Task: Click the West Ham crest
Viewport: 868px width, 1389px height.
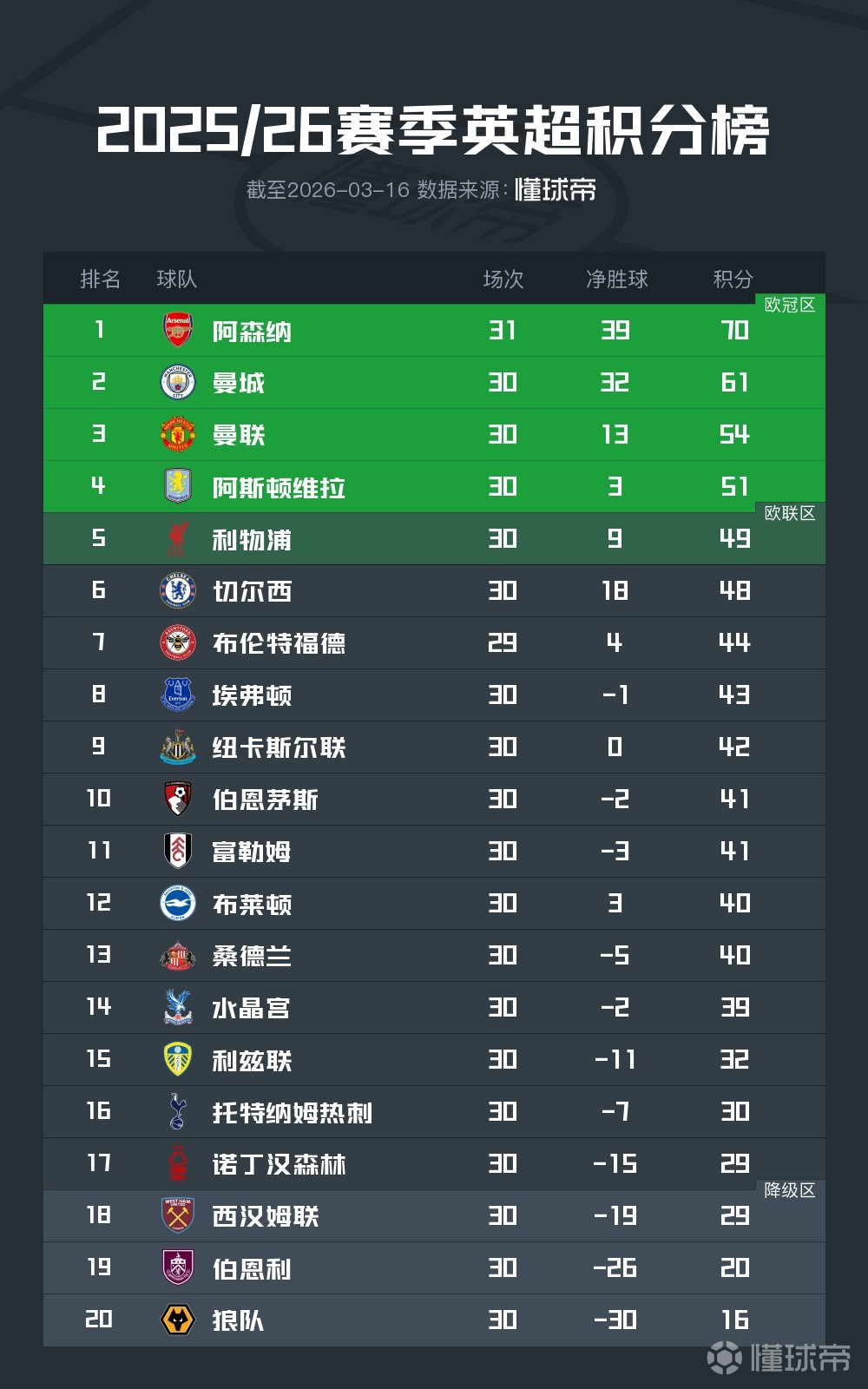Action: click(x=178, y=1216)
